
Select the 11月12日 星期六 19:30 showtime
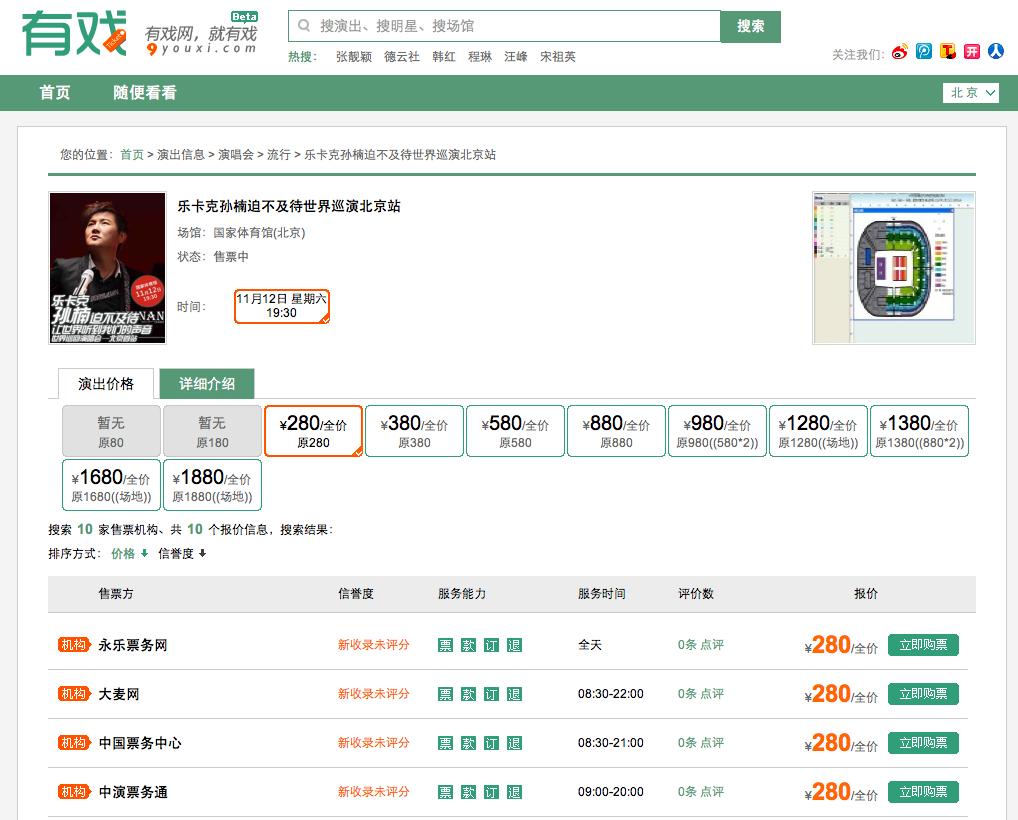tap(281, 306)
